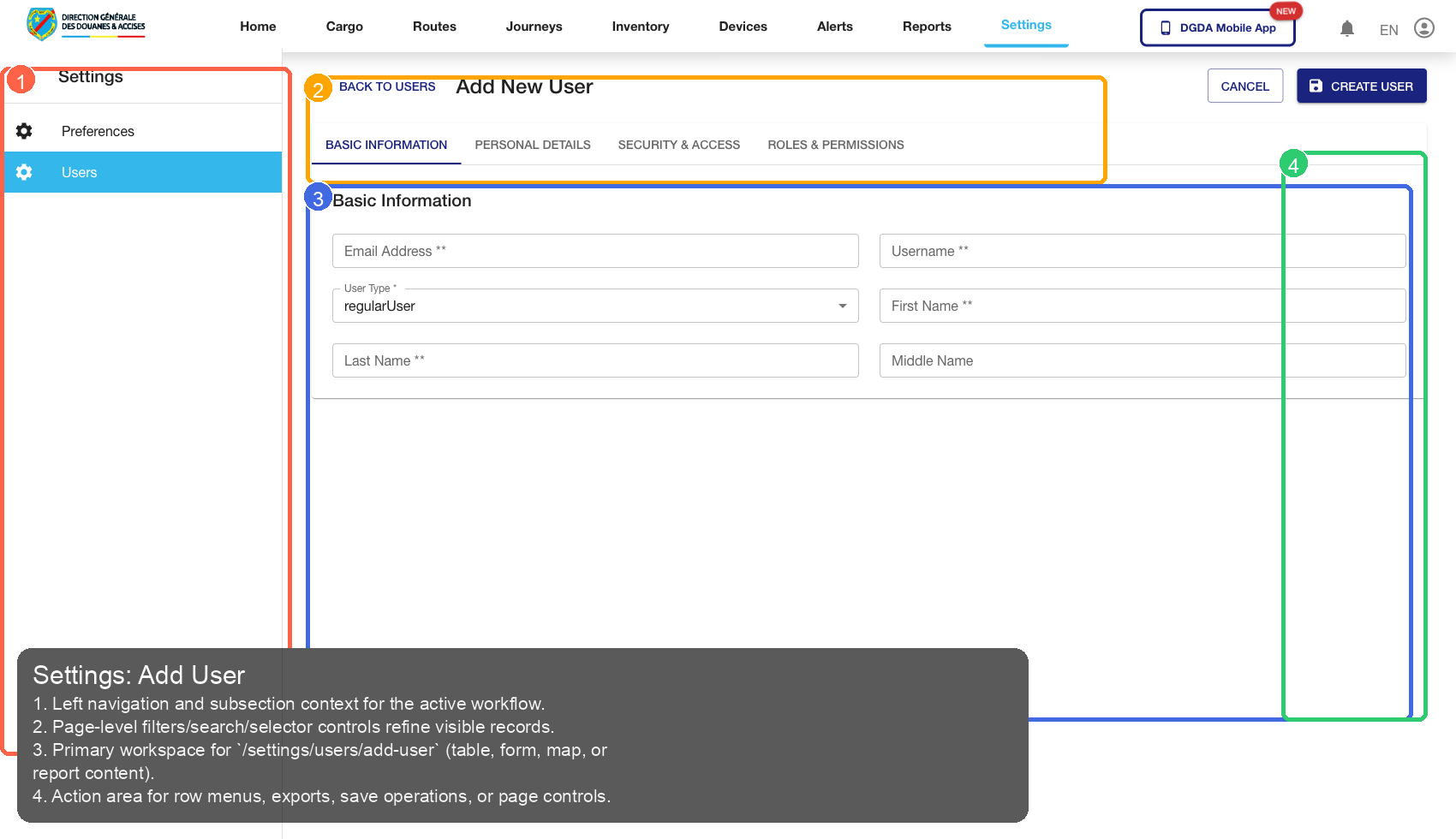This screenshot has height=839, width=1456.
Task: Open the Reports menu item
Action: 927,27
